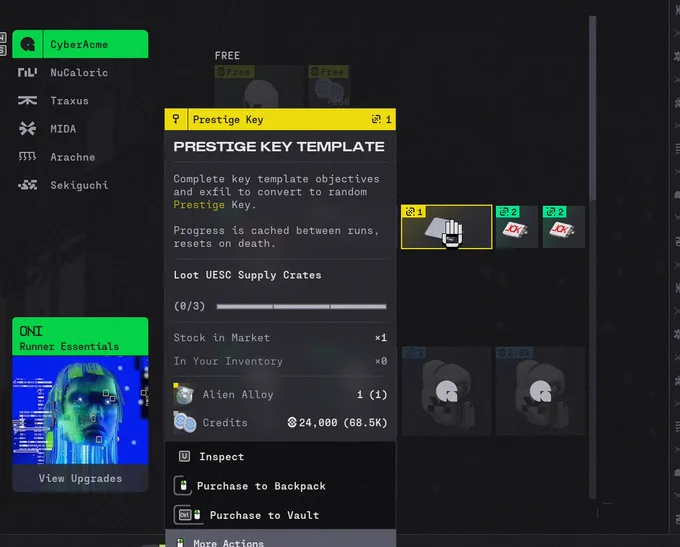Click the Stock in Market row
The height and width of the screenshot is (547, 680).
(280, 337)
